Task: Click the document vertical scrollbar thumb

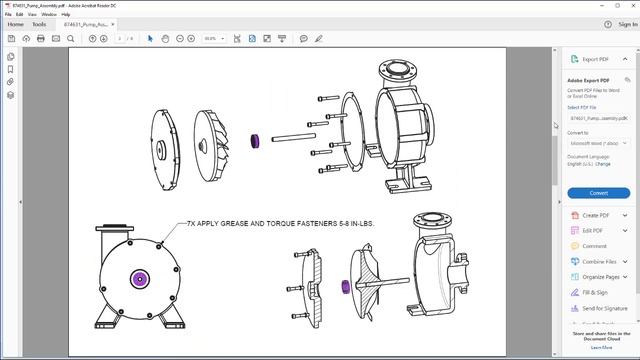Action: 554,159
